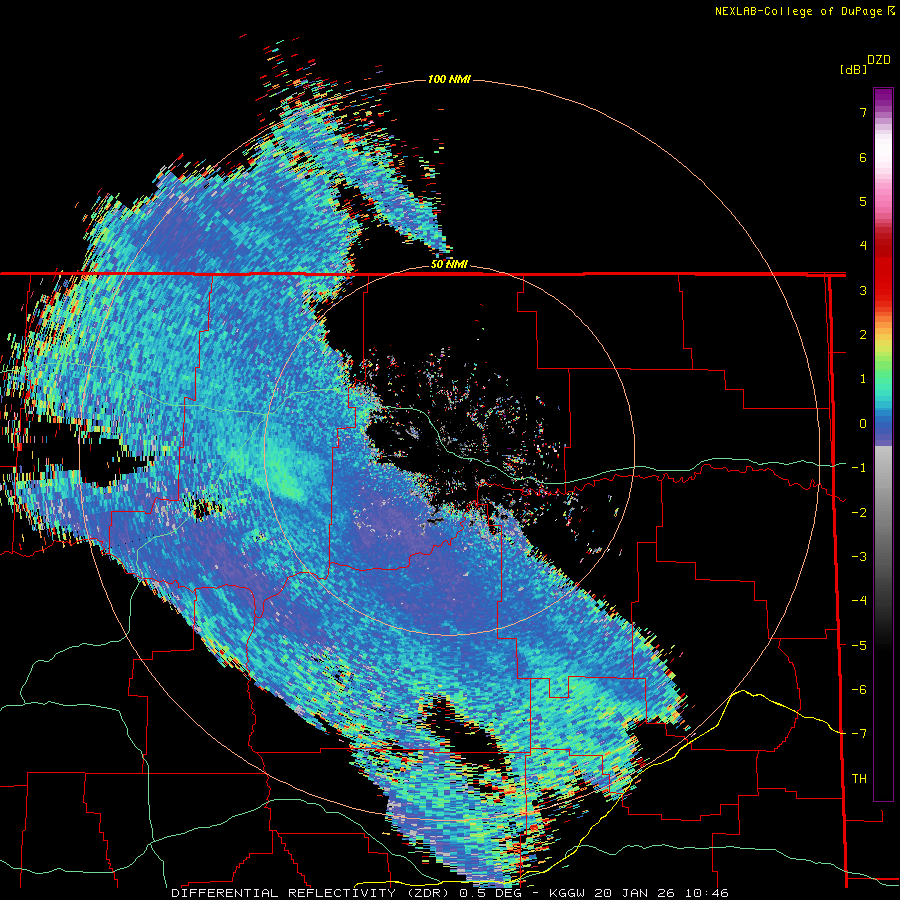Click the -6 value on the scale
Image resolution: width=900 pixels, height=900 pixels.
click(859, 690)
